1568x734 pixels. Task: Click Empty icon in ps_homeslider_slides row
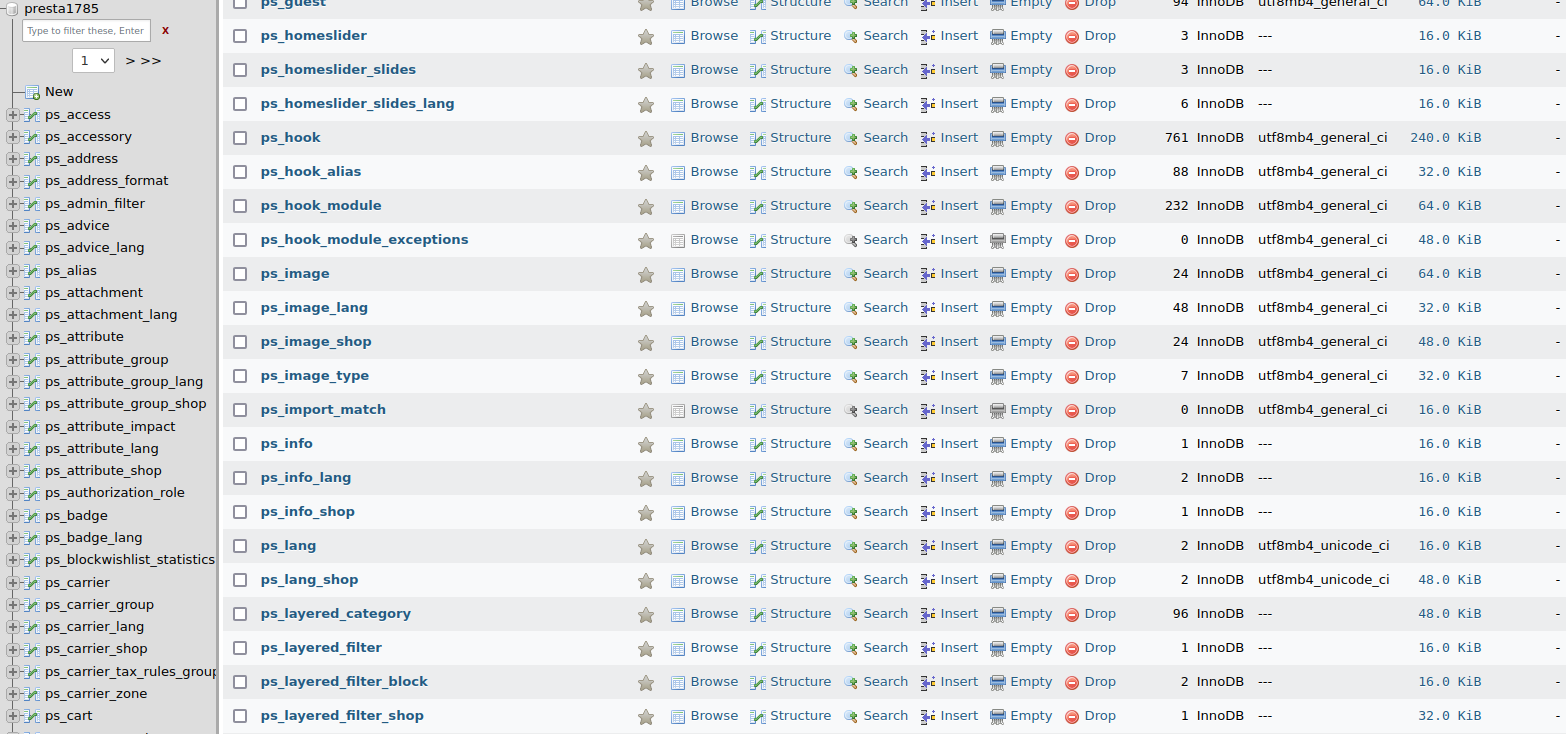[998, 71]
